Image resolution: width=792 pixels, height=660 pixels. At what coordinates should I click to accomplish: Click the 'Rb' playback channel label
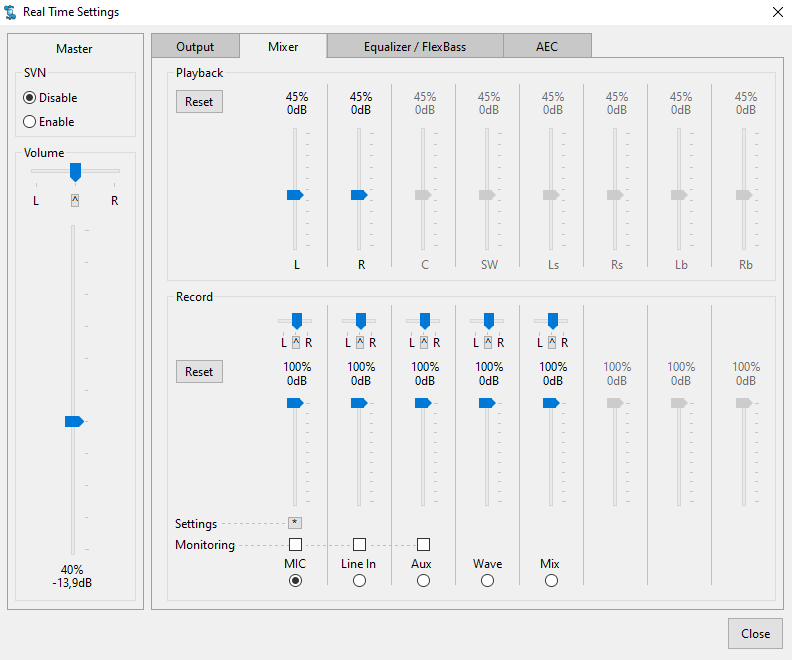click(x=746, y=265)
